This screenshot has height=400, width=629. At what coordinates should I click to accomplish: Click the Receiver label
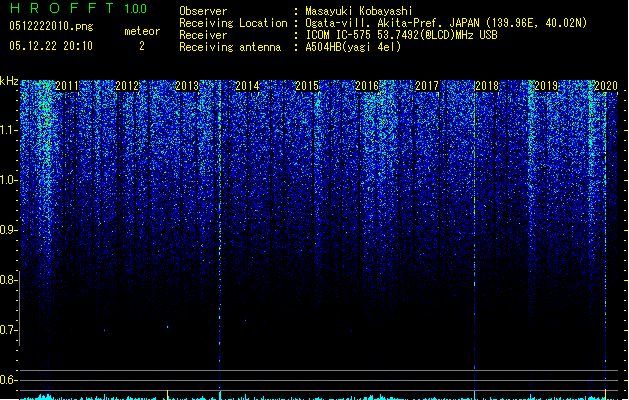203,35
